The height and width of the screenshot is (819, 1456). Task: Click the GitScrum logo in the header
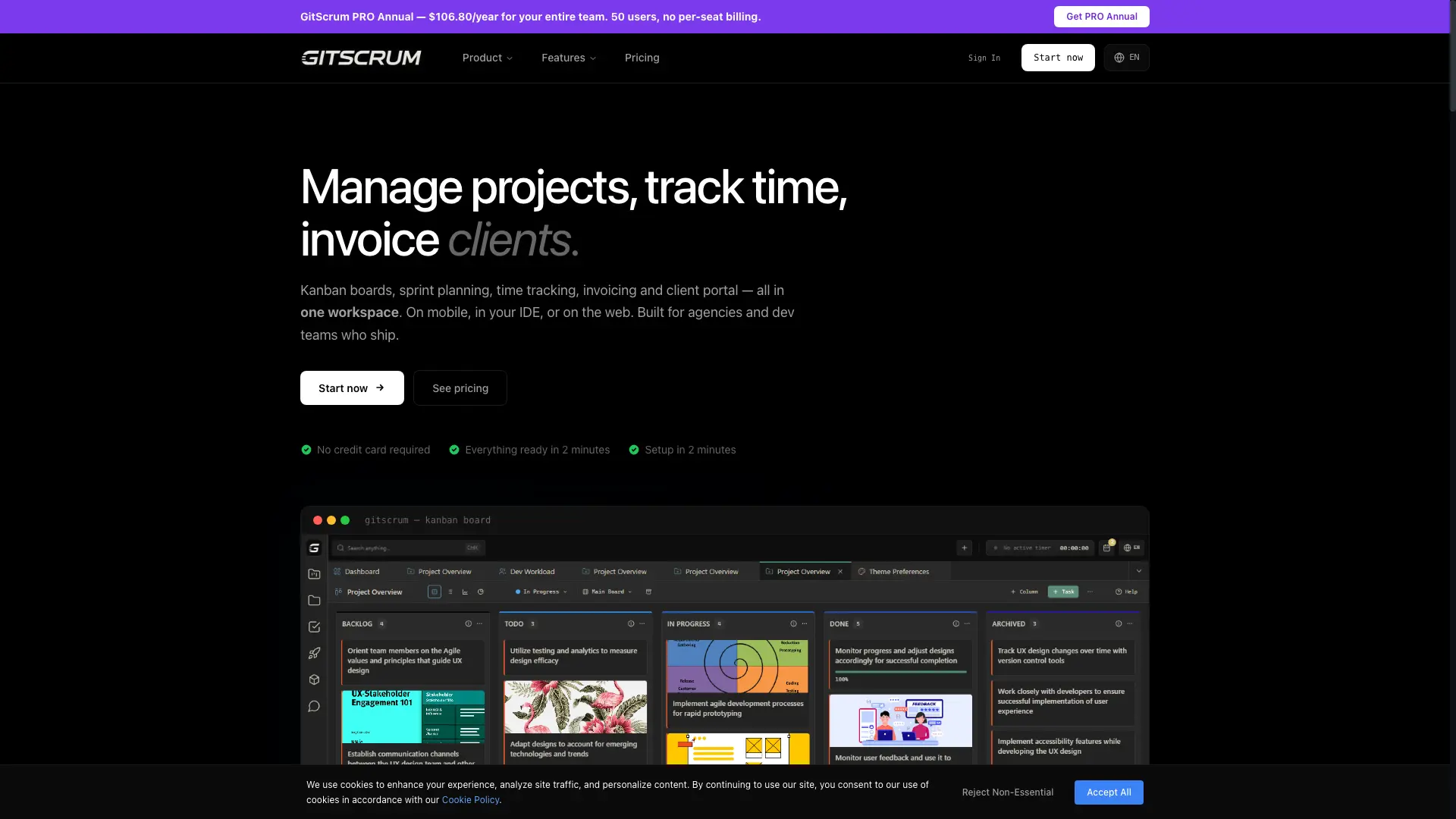click(x=361, y=58)
